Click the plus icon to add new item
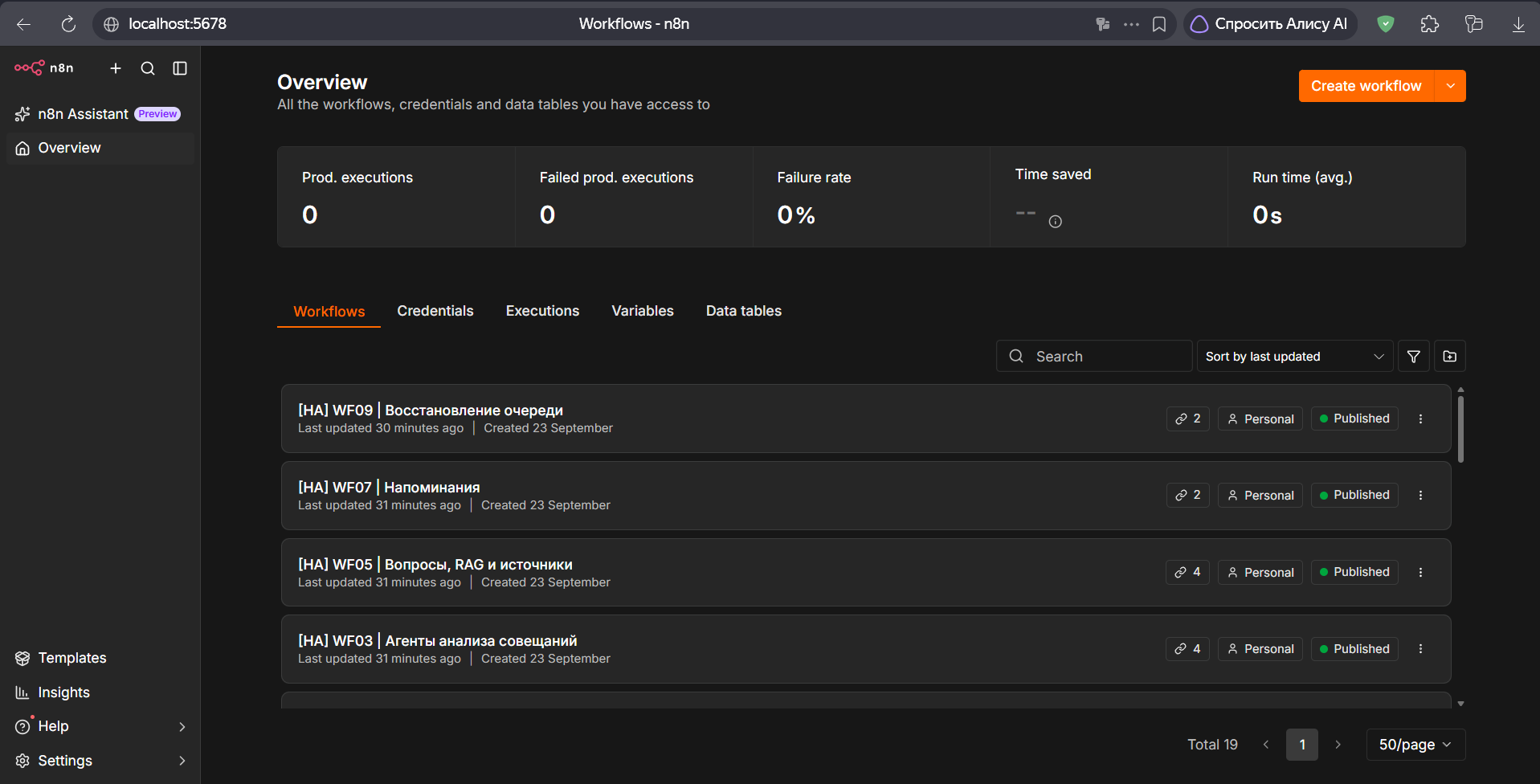This screenshot has height=784, width=1540. coord(116,68)
